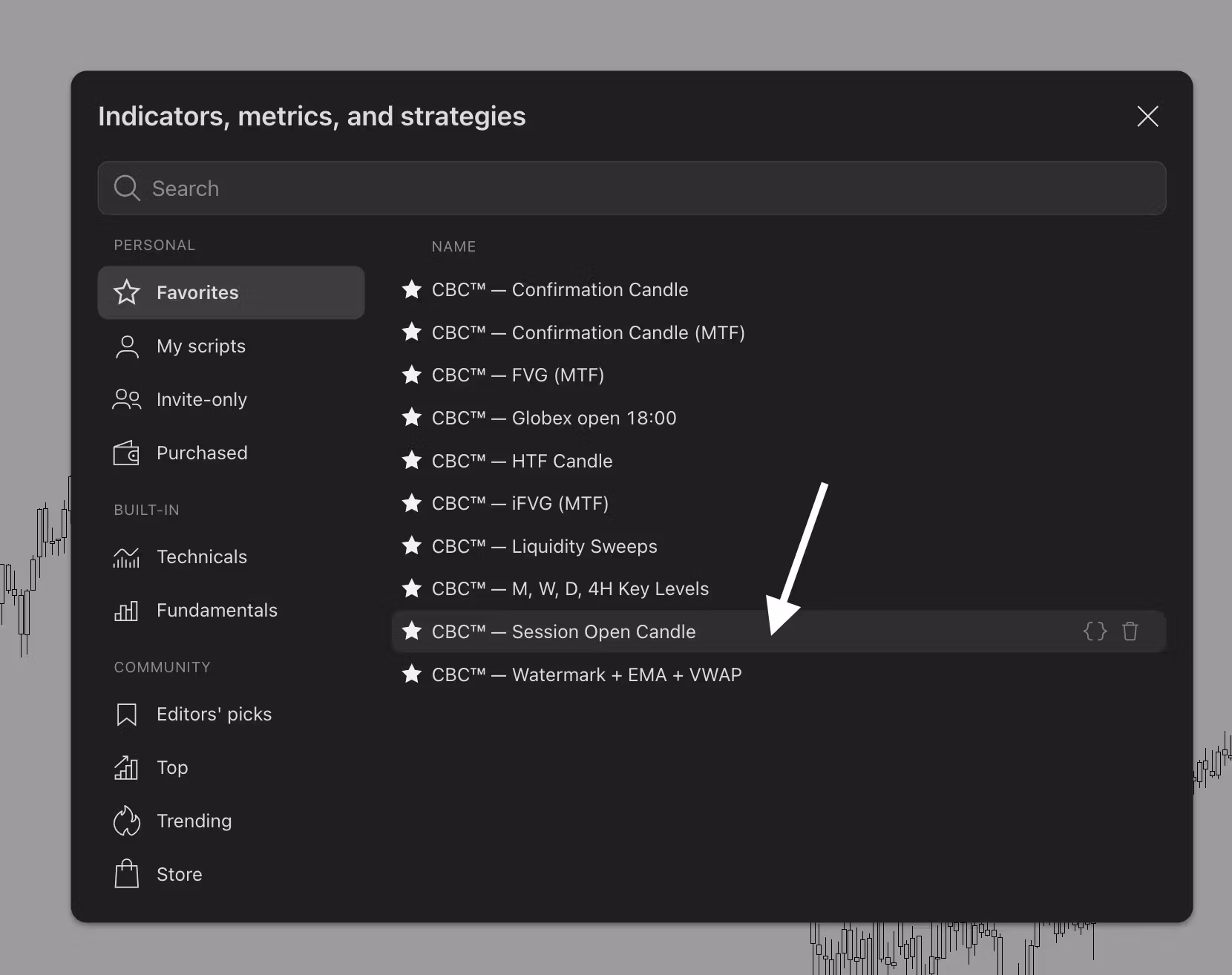
Task: Show Trending scripts
Action: point(194,821)
